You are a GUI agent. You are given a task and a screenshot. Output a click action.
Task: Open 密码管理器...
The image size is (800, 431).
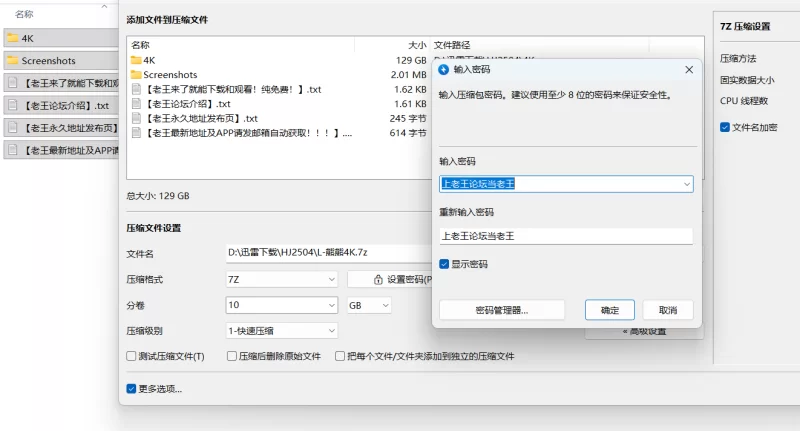tap(502, 310)
